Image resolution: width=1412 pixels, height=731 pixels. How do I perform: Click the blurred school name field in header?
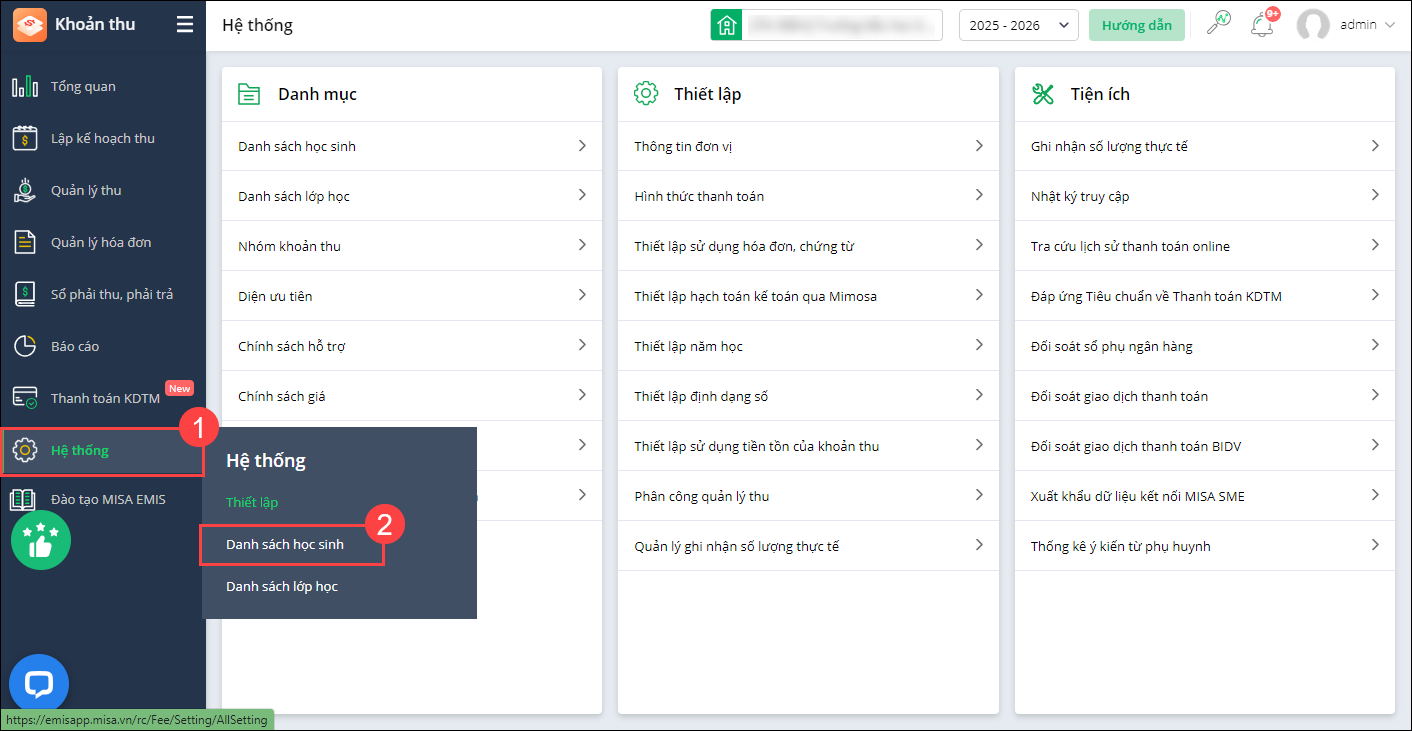tap(842, 25)
